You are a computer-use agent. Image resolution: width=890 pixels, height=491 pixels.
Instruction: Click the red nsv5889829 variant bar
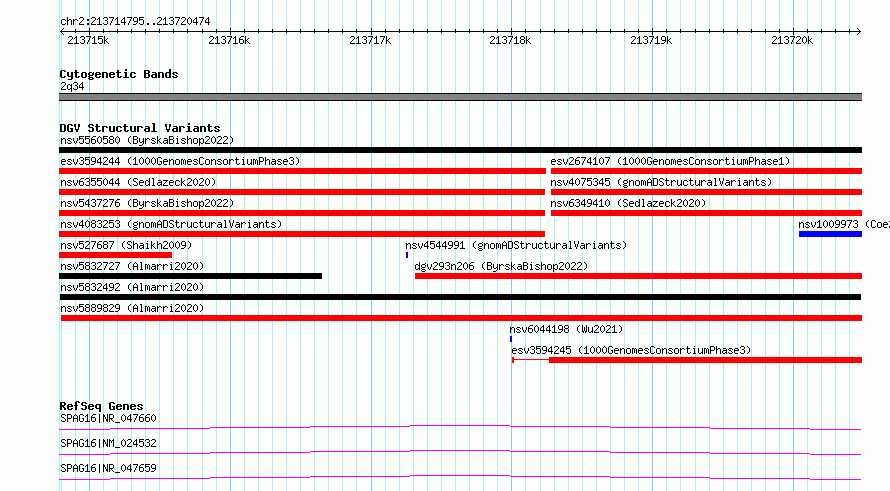[x=461, y=318]
